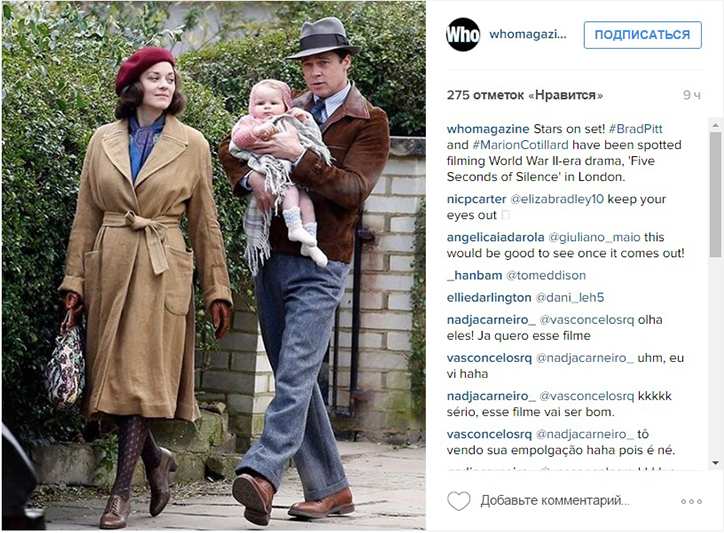Open the @tomeddison mention
Image resolution: width=724 pixels, height=533 pixels.
coord(546,276)
